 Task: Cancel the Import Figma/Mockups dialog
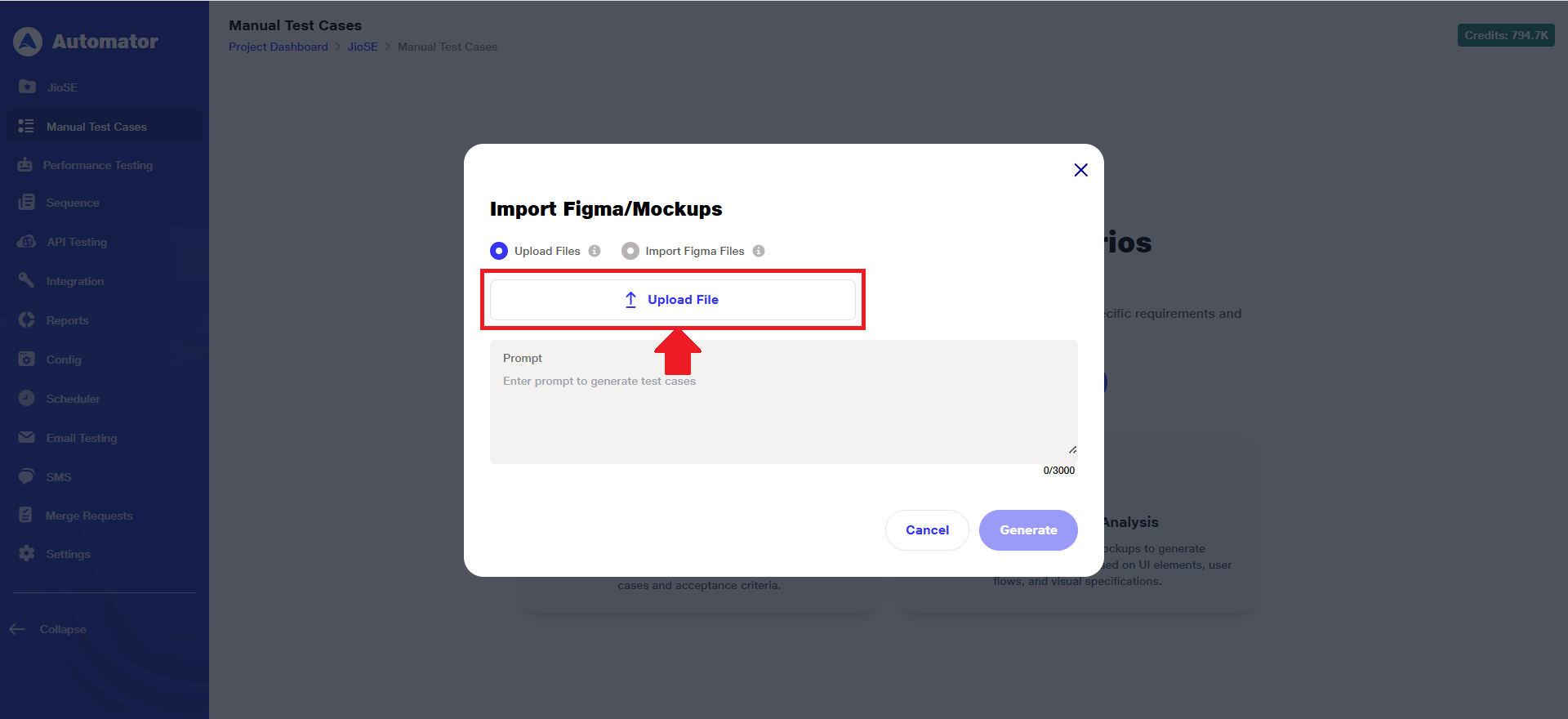click(x=927, y=530)
